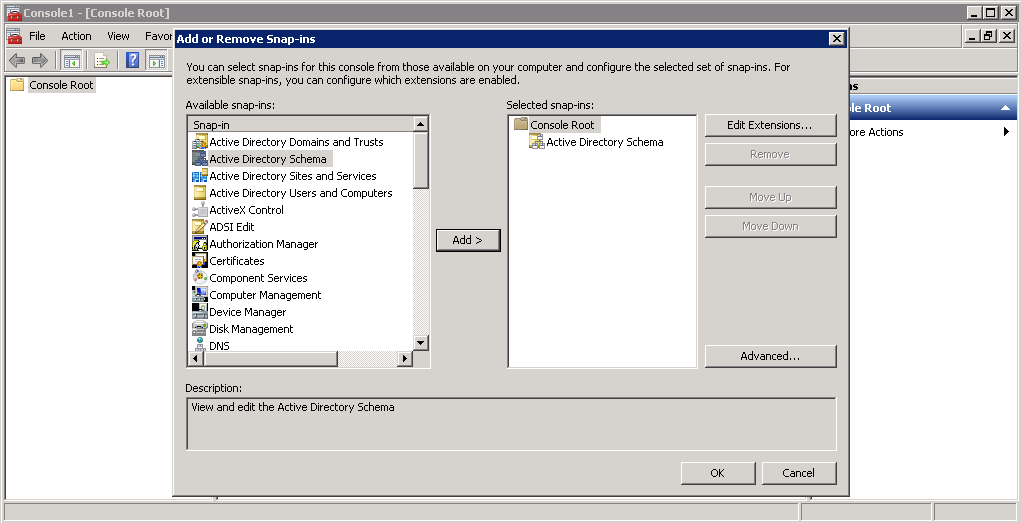1021x523 pixels.
Task: Open Edit Extensions dialog
Action: coord(769,125)
